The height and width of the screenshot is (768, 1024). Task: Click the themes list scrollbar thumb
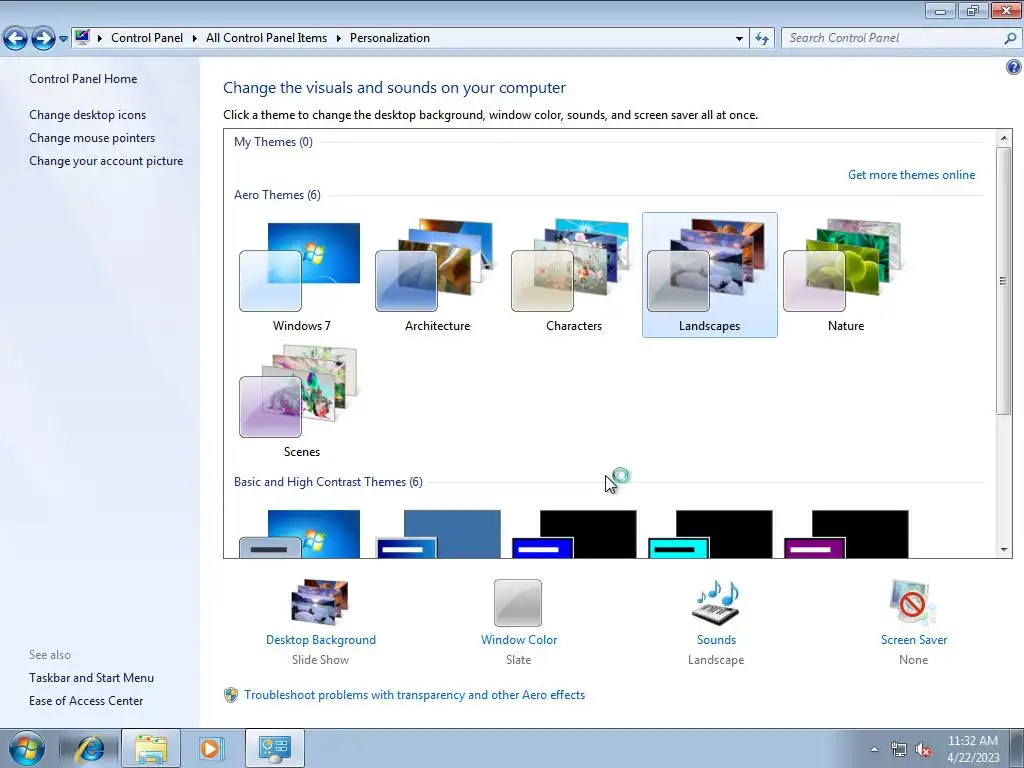[1004, 281]
